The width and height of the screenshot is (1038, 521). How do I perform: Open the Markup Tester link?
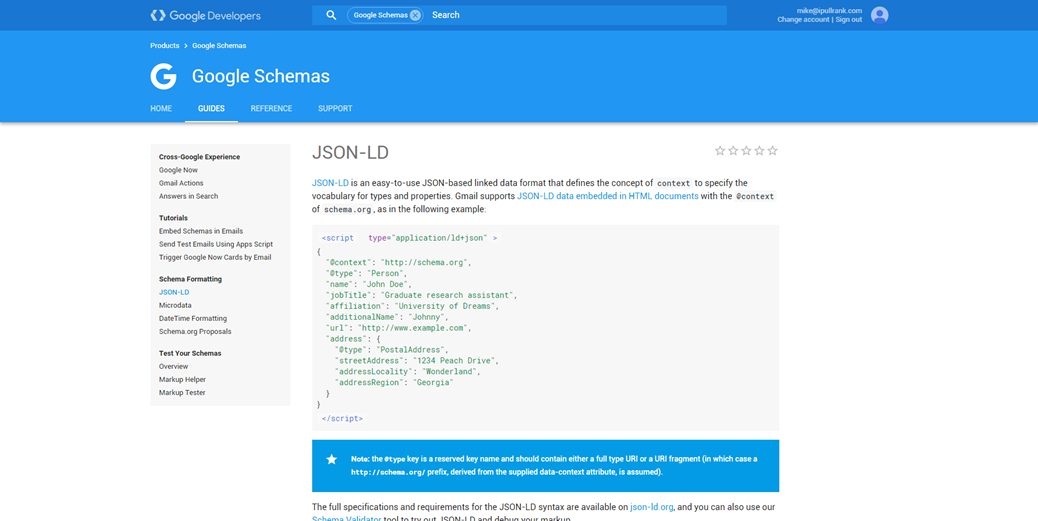(x=182, y=393)
